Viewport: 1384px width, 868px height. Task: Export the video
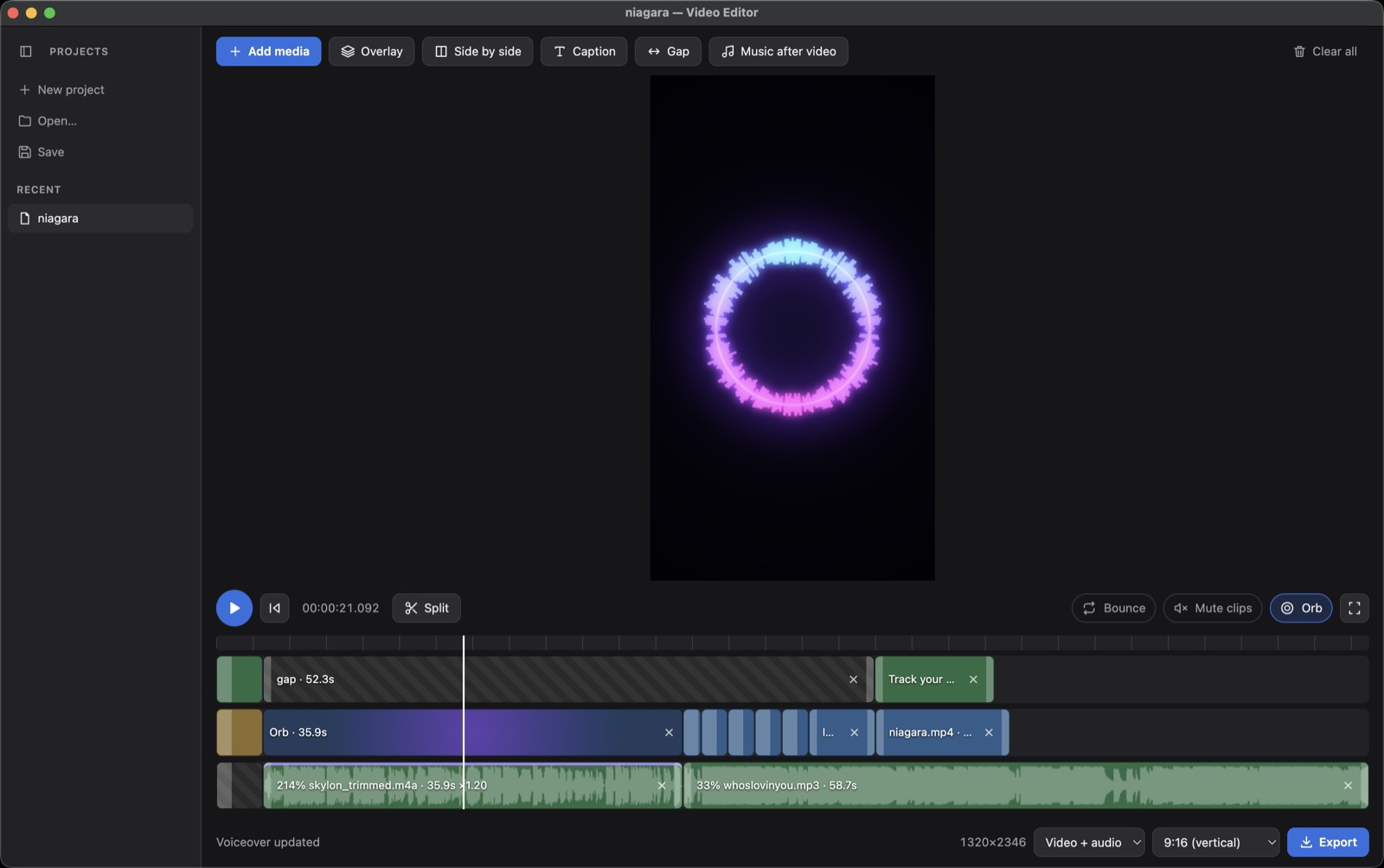(x=1328, y=842)
